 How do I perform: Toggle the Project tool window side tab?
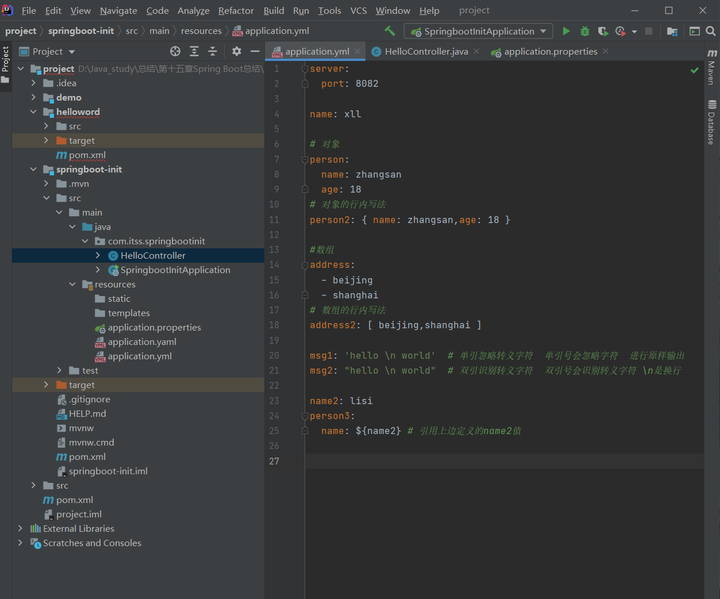click(x=6, y=59)
